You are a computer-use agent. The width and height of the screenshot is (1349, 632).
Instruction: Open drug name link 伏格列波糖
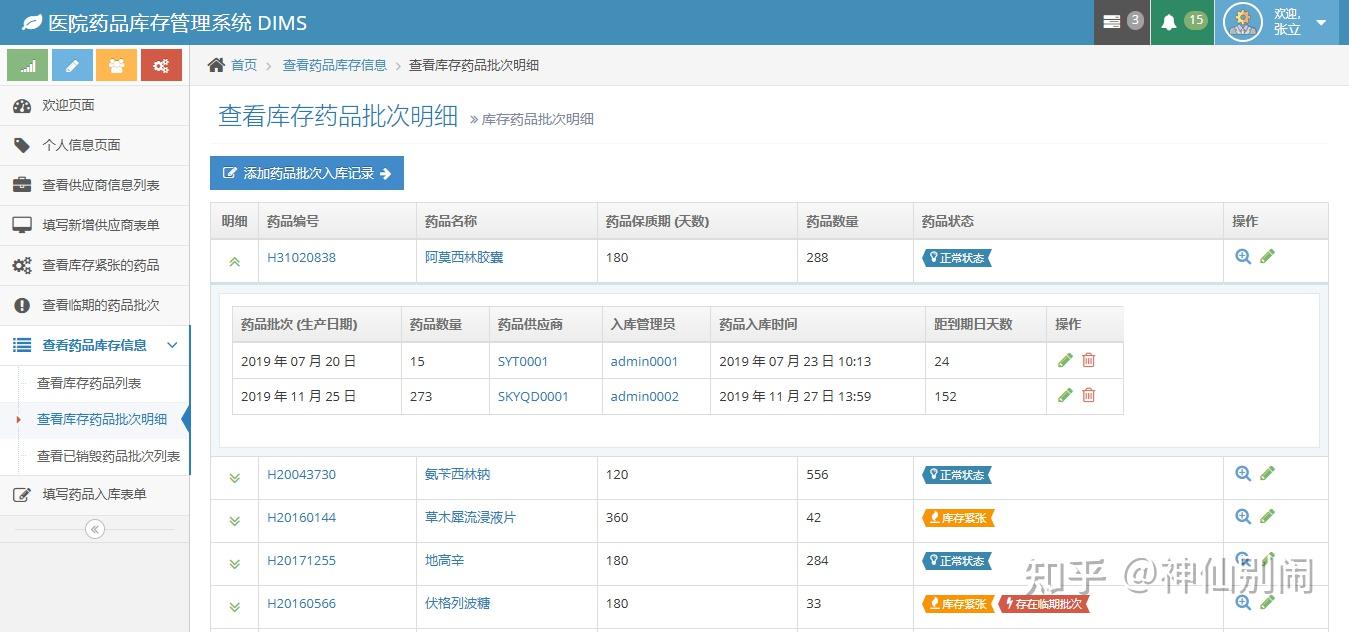click(458, 603)
